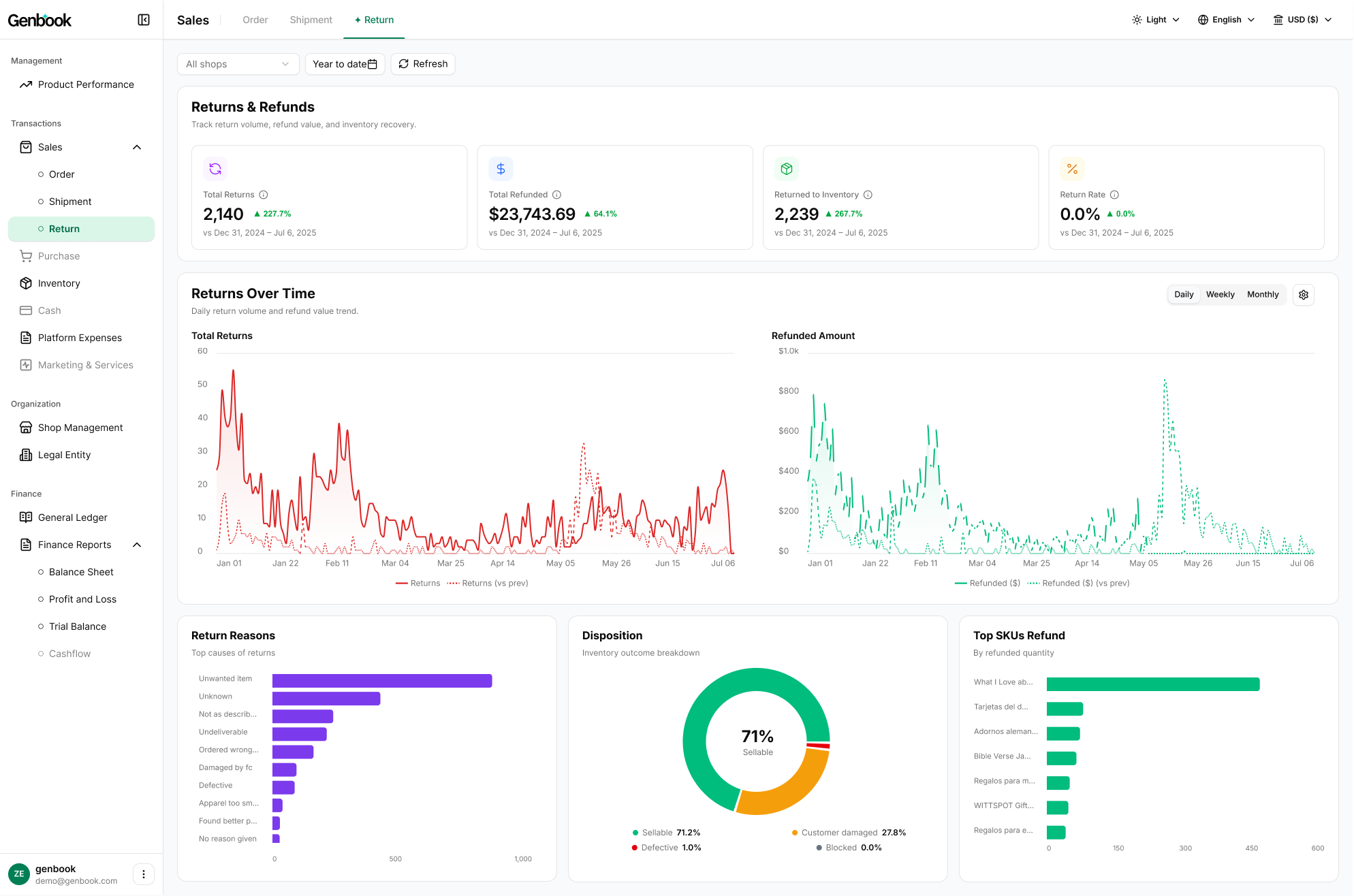
Task: Switch to the Shipment tab
Action: click(311, 20)
